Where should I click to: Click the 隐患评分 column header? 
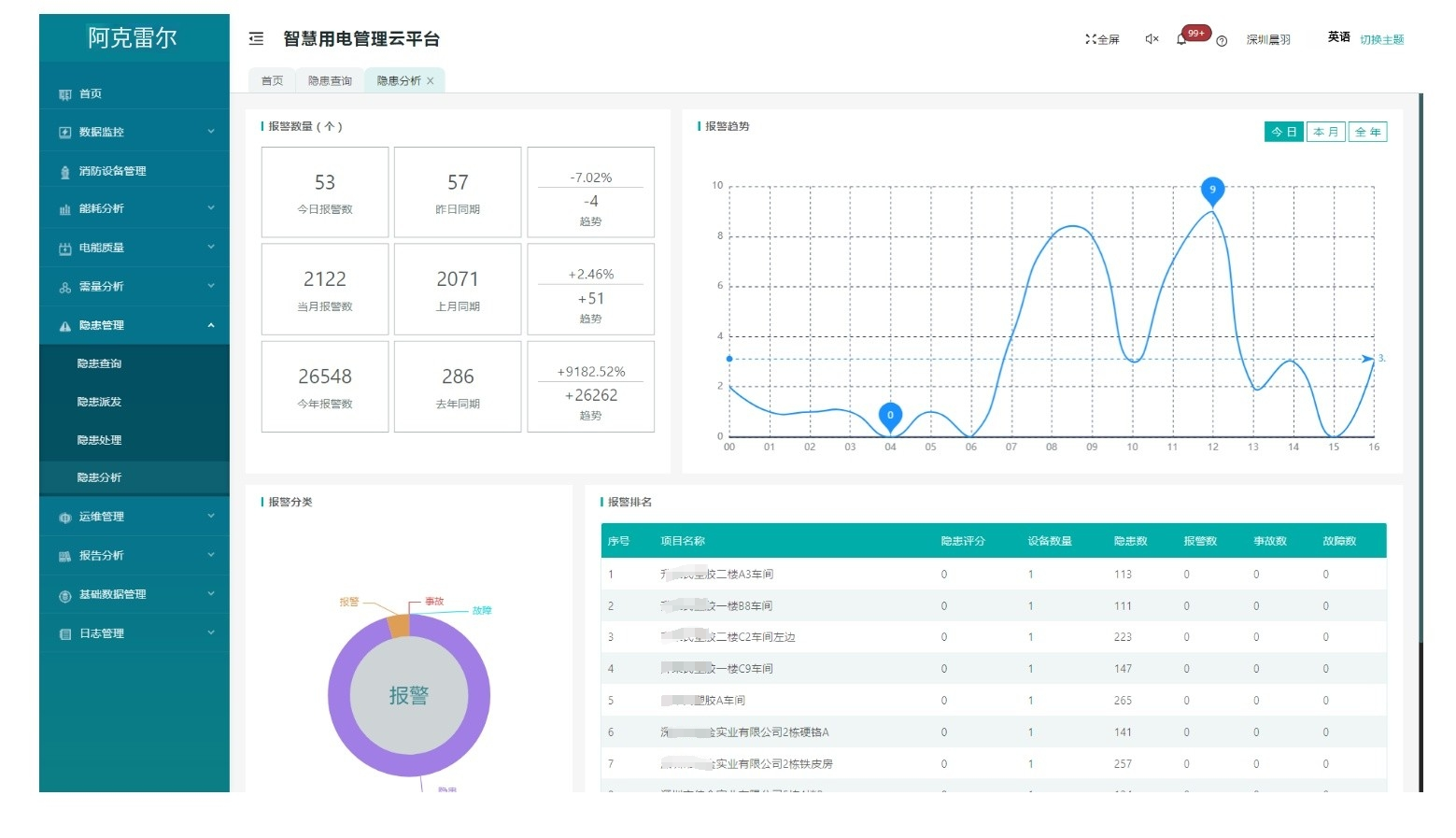(x=963, y=541)
